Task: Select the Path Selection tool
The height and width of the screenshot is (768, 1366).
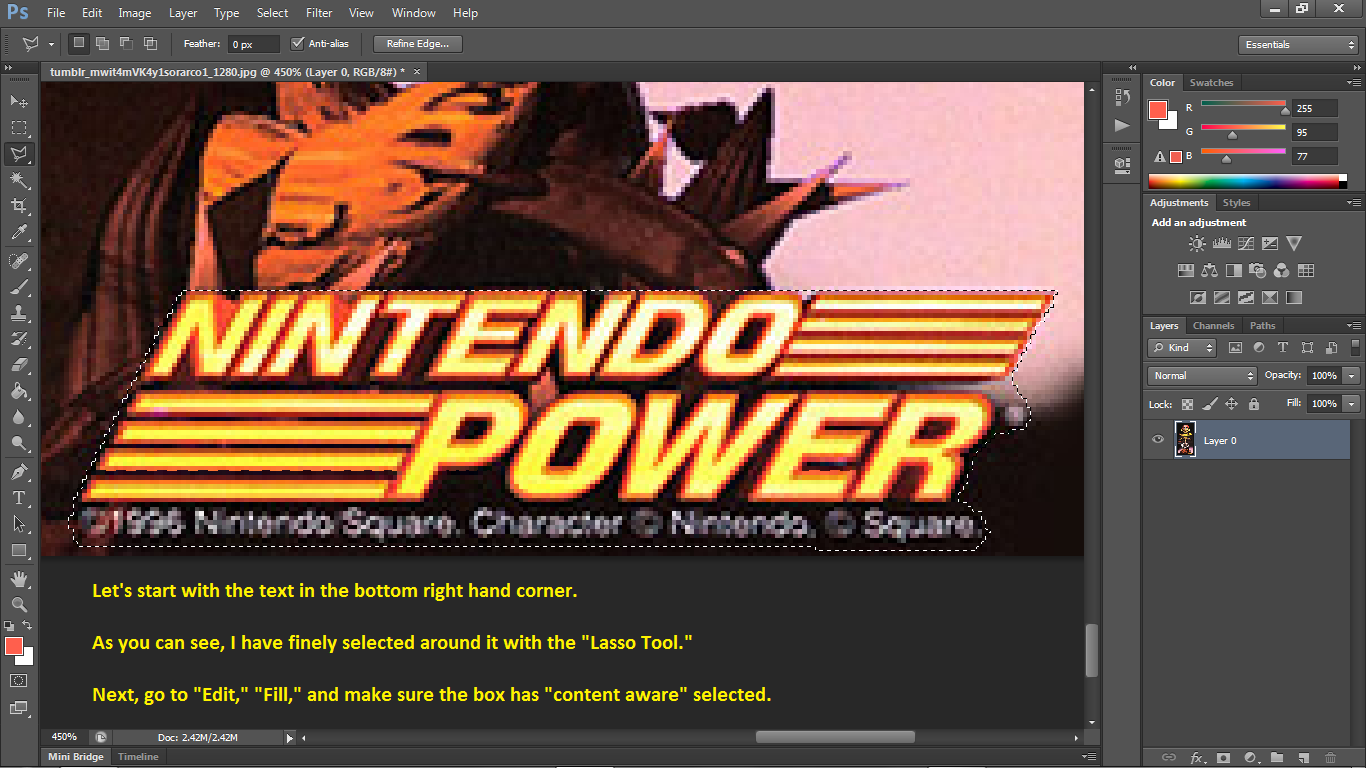Action: click(19, 524)
